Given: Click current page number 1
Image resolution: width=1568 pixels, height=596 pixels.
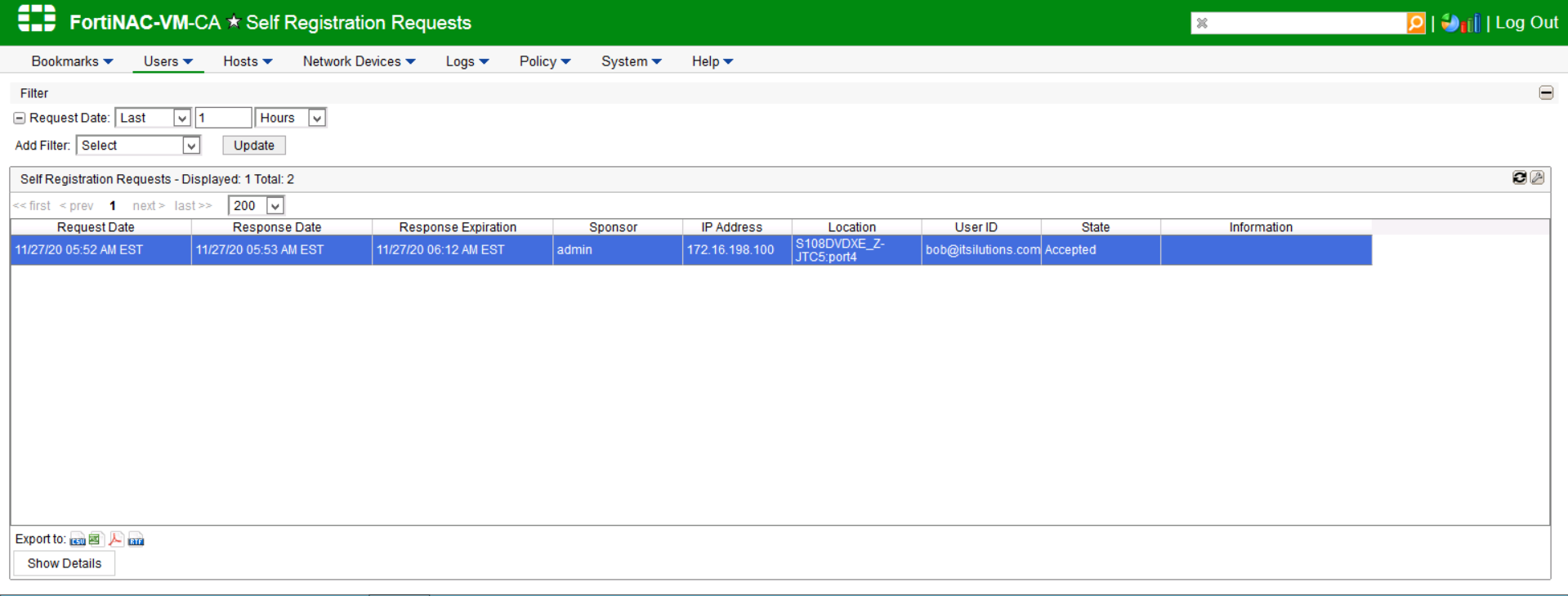Looking at the screenshot, I should point(113,206).
